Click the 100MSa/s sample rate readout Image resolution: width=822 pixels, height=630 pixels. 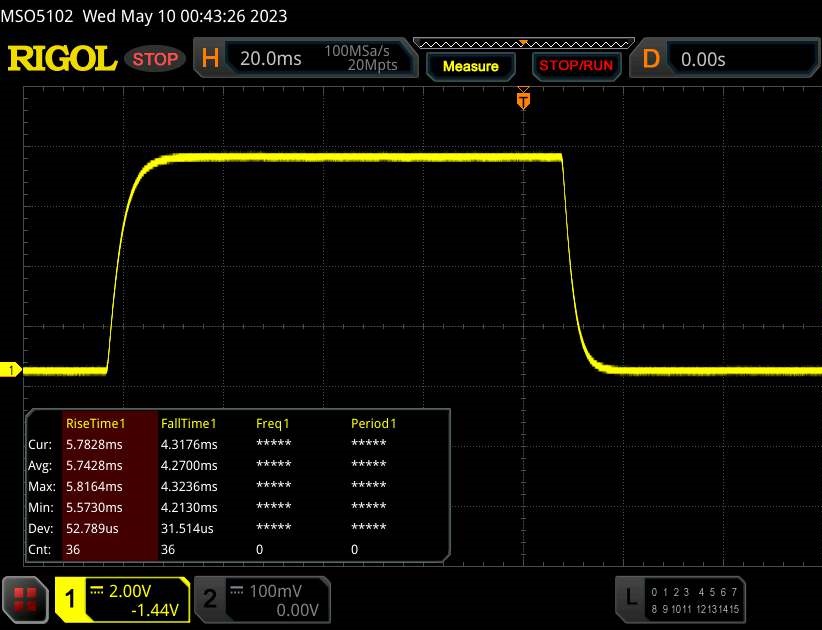tap(356, 51)
